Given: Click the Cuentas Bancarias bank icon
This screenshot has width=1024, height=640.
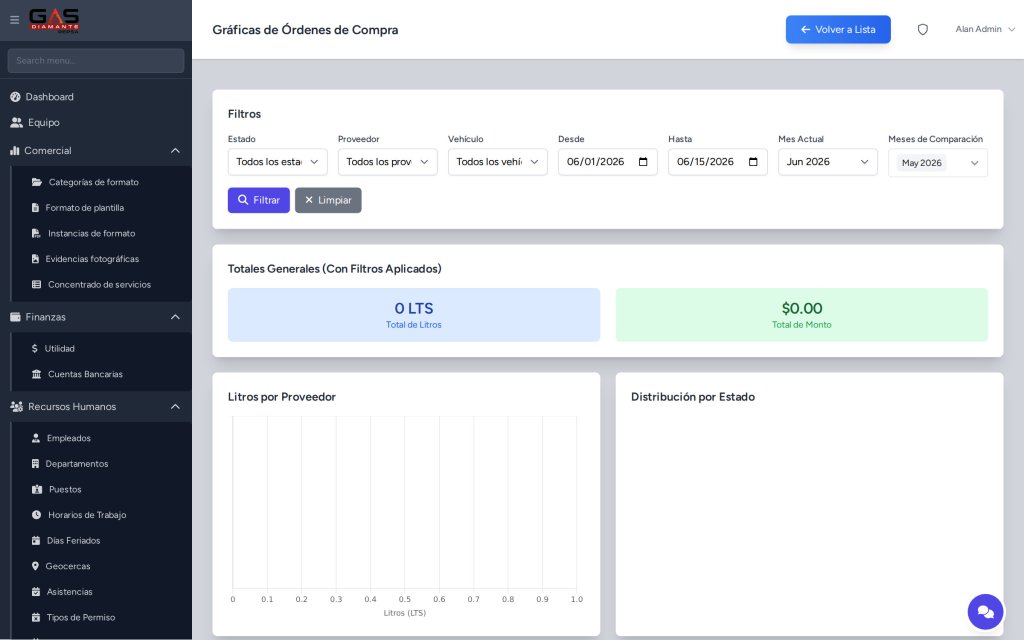Looking at the screenshot, I should (37, 374).
